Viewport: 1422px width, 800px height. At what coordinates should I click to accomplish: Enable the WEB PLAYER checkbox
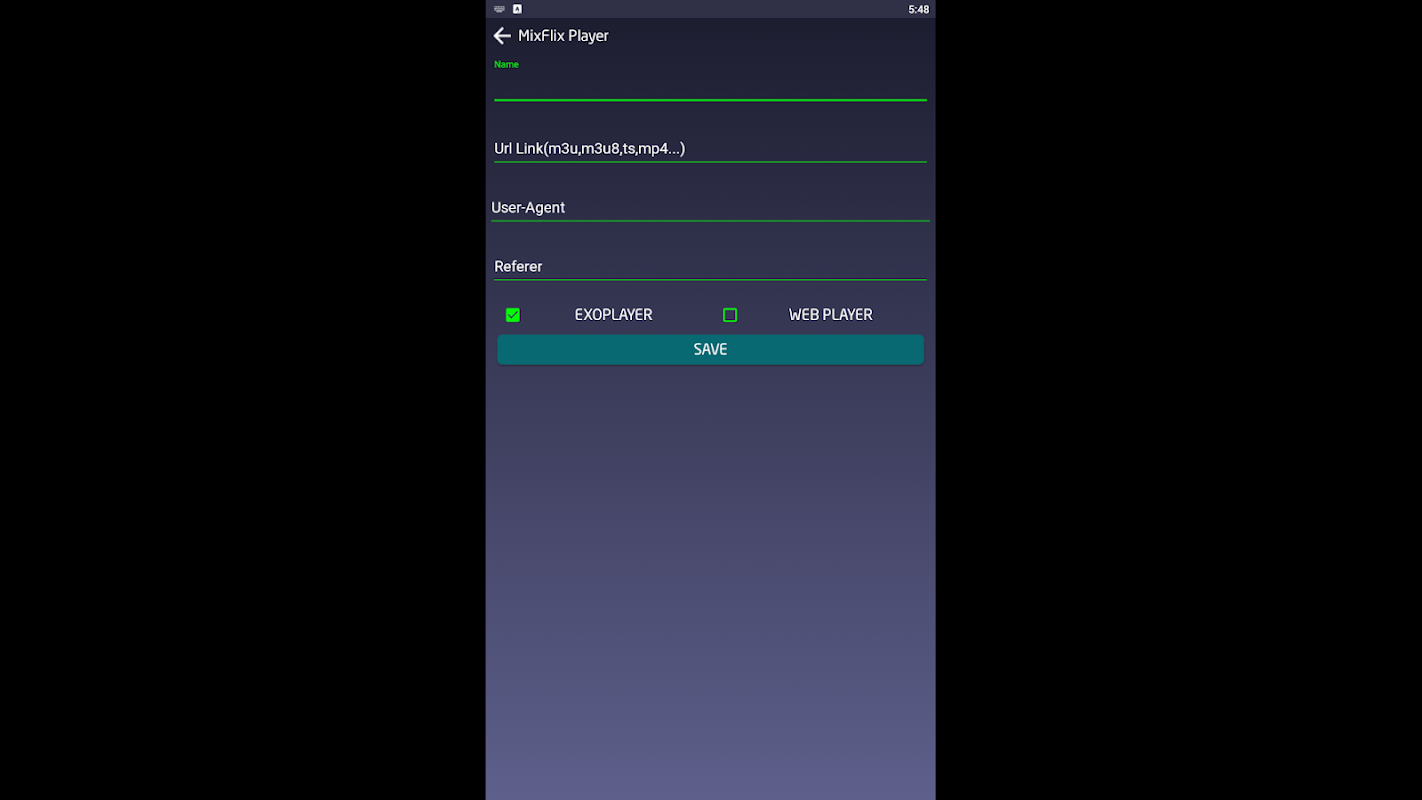click(730, 315)
